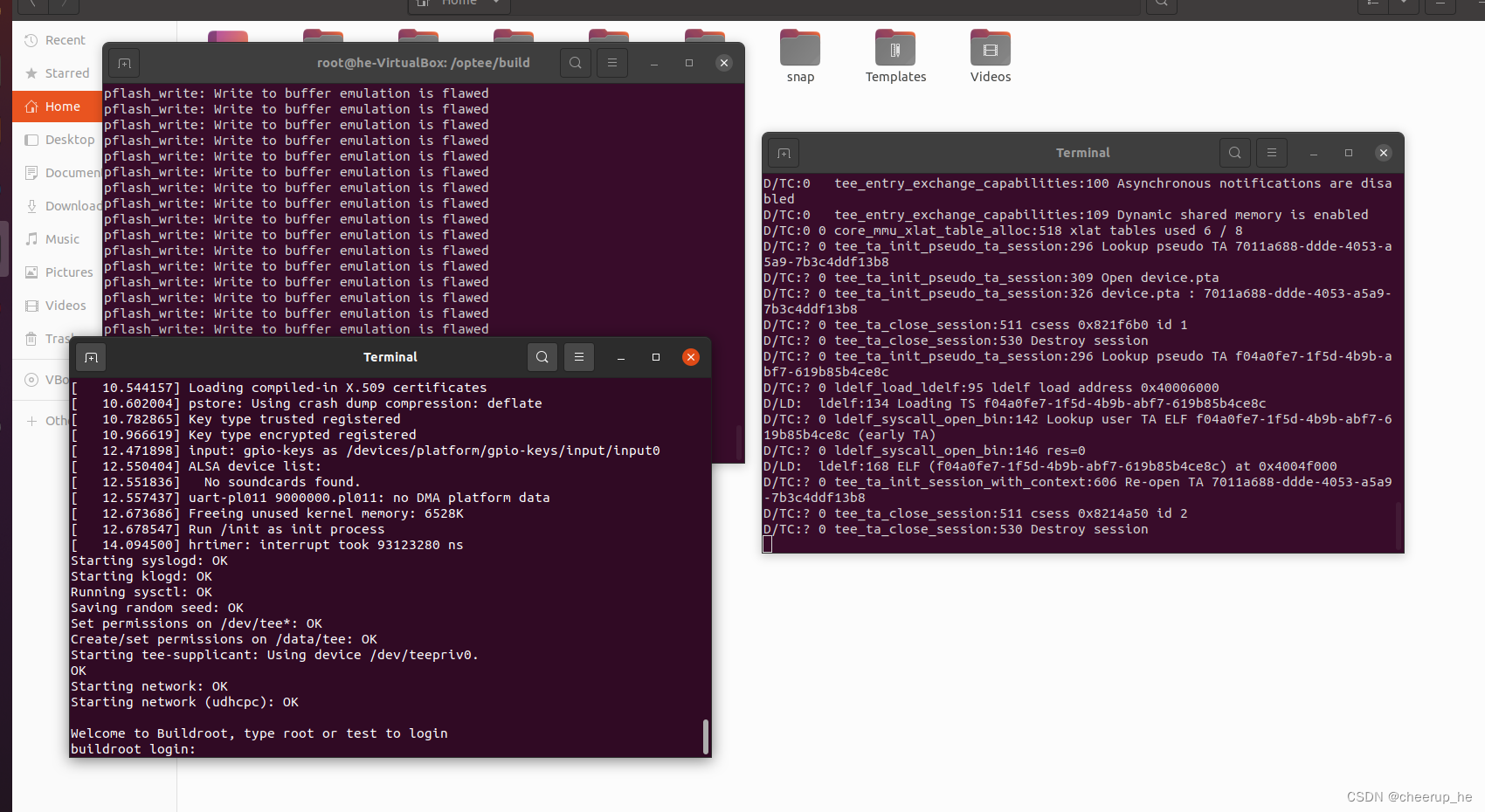Select Home in Files sidebar
This screenshot has height=812, width=1485.
click(x=57, y=107)
